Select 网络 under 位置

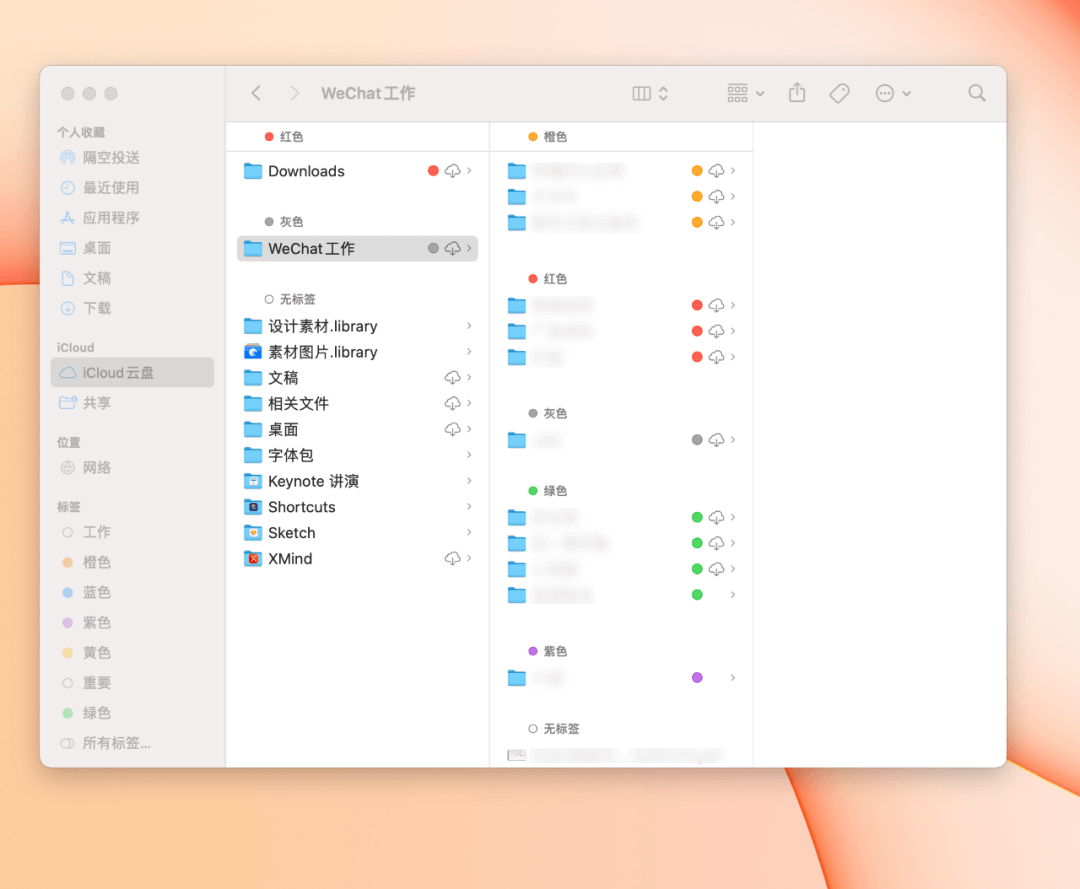point(132,468)
